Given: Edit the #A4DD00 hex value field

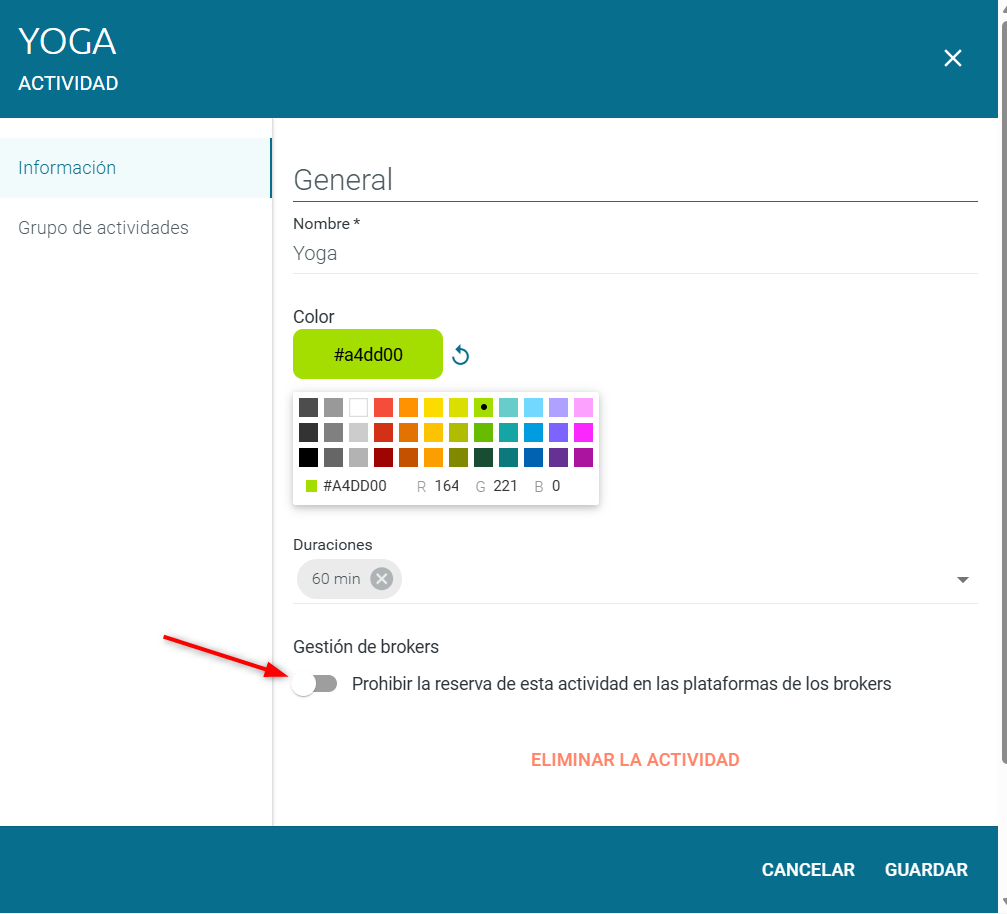Looking at the screenshot, I should [355, 486].
